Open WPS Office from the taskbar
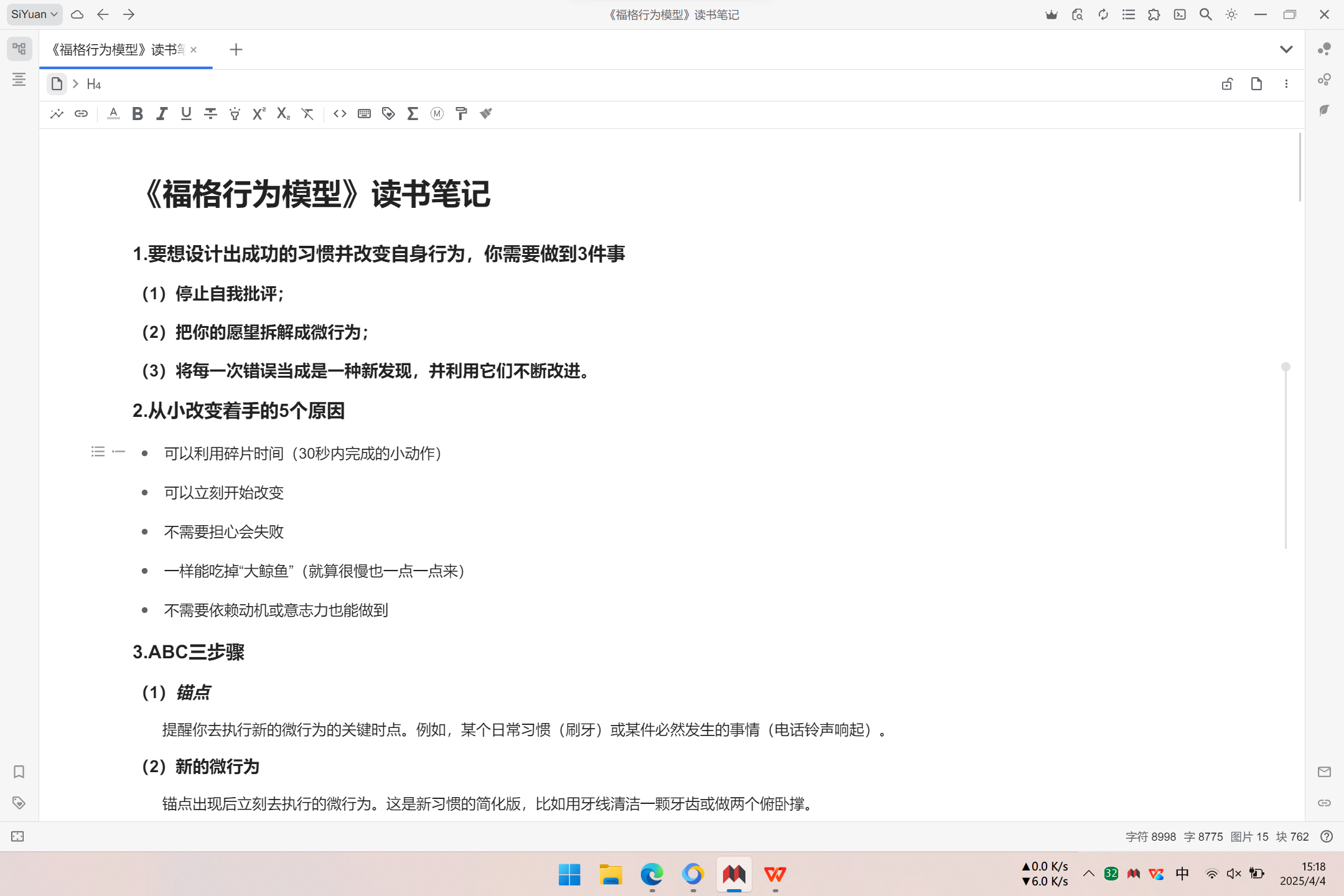The height and width of the screenshot is (896, 1344). pyautogui.click(x=775, y=874)
